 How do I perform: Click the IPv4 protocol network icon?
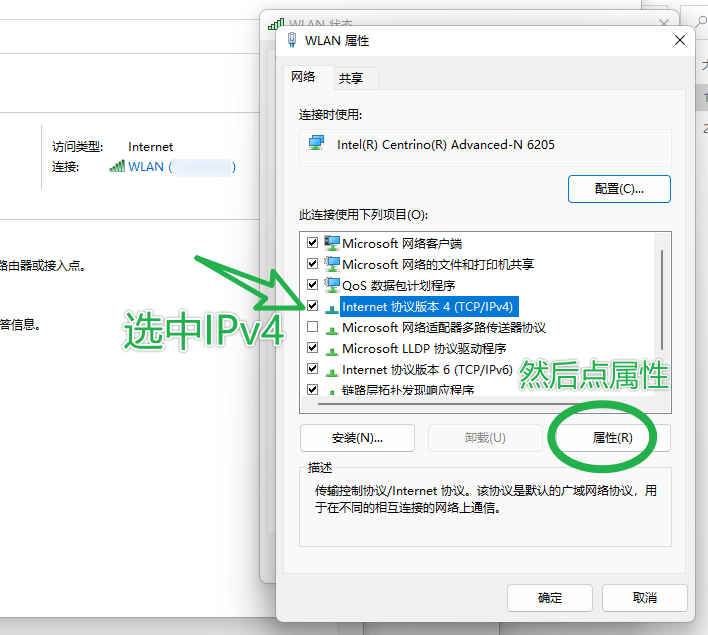tap(332, 309)
